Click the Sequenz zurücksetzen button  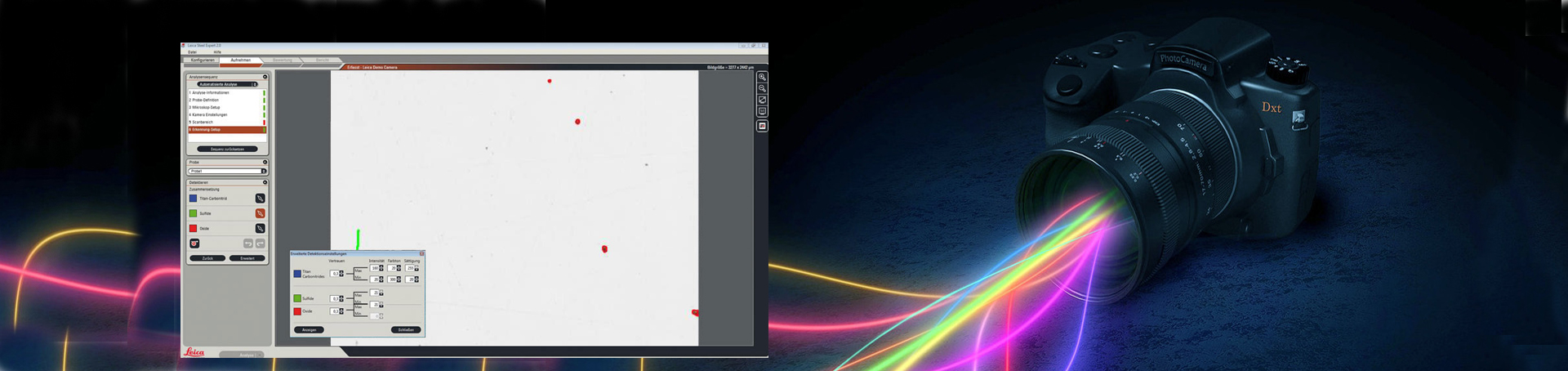pyautogui.click(x=227, y=149)
